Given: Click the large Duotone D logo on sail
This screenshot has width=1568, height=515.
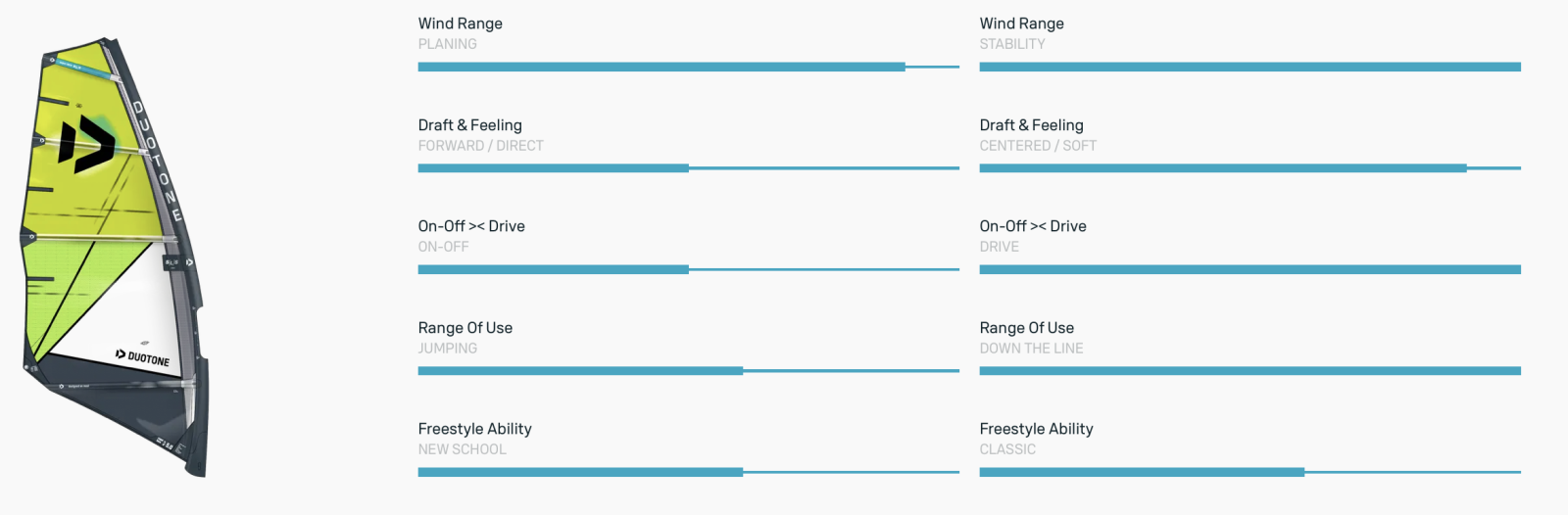Looking at the screenshot, I should point(86,144).
